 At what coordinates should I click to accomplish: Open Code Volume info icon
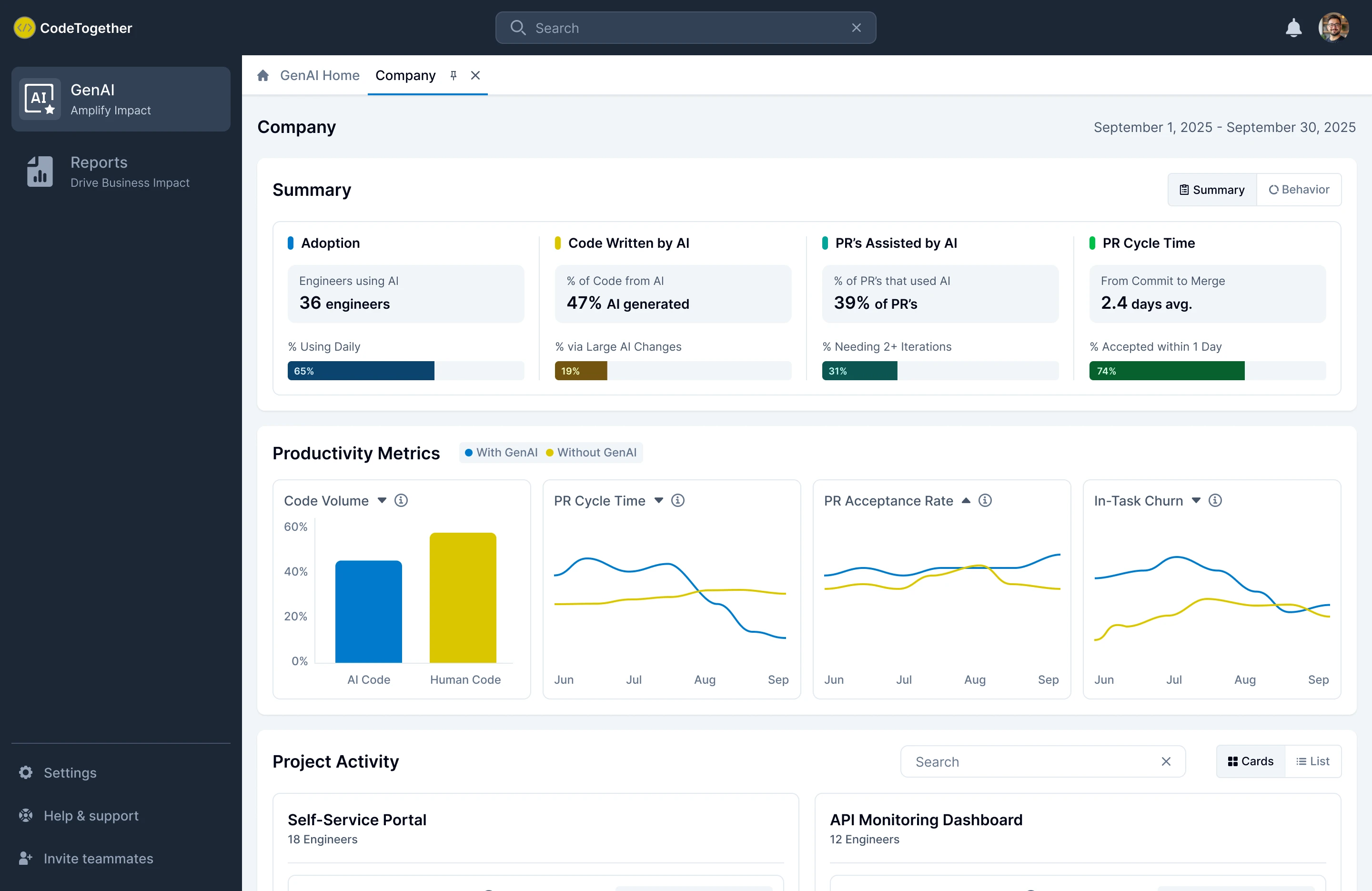pos(401,501)
